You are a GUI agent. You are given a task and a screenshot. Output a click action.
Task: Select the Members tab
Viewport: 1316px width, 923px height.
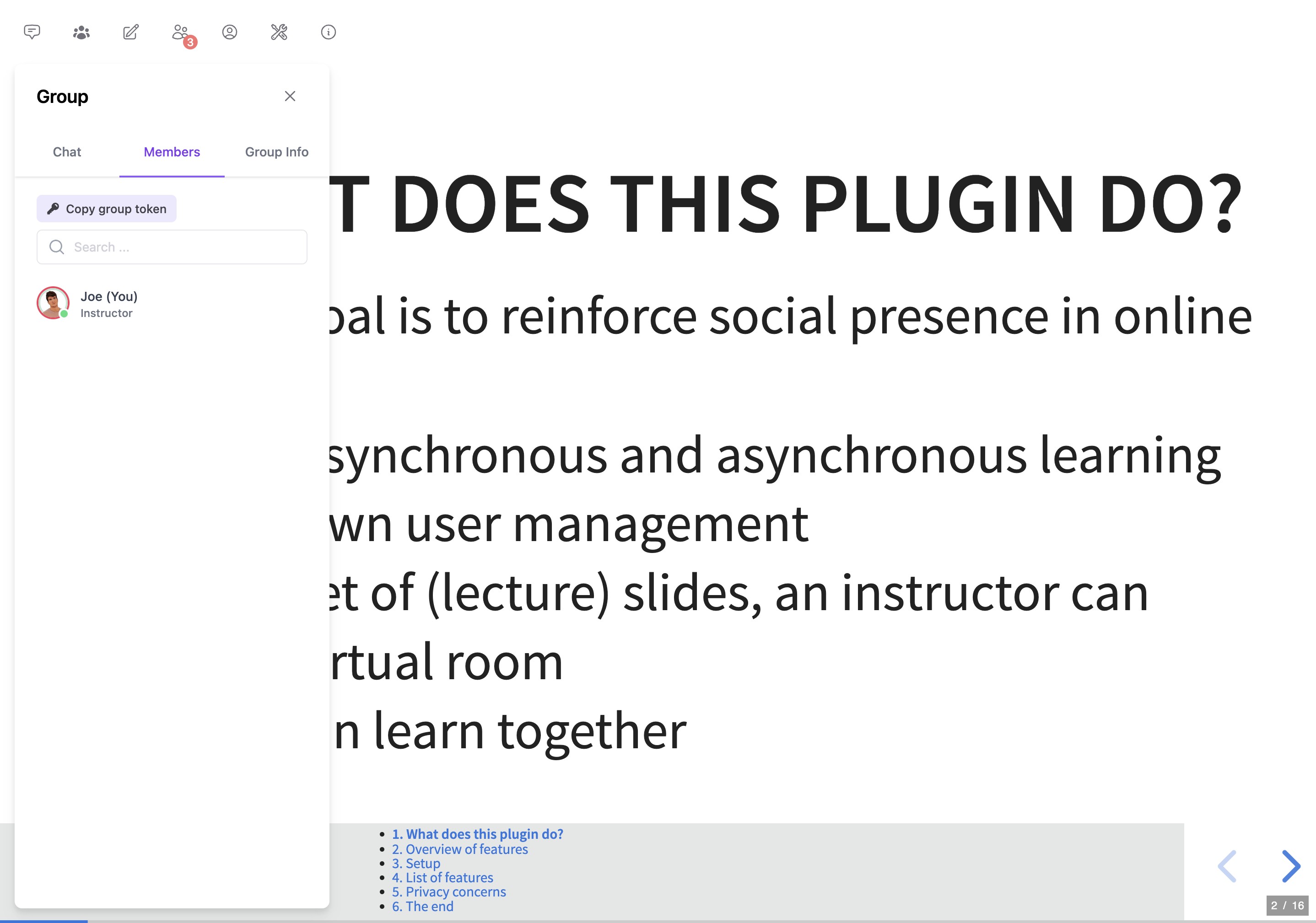point(172,152)
